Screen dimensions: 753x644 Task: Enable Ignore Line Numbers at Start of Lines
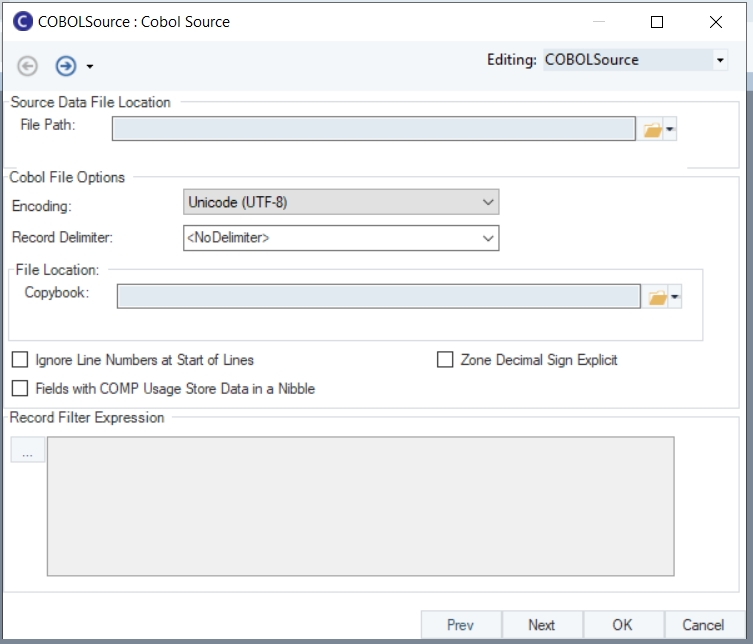point(20,360)
